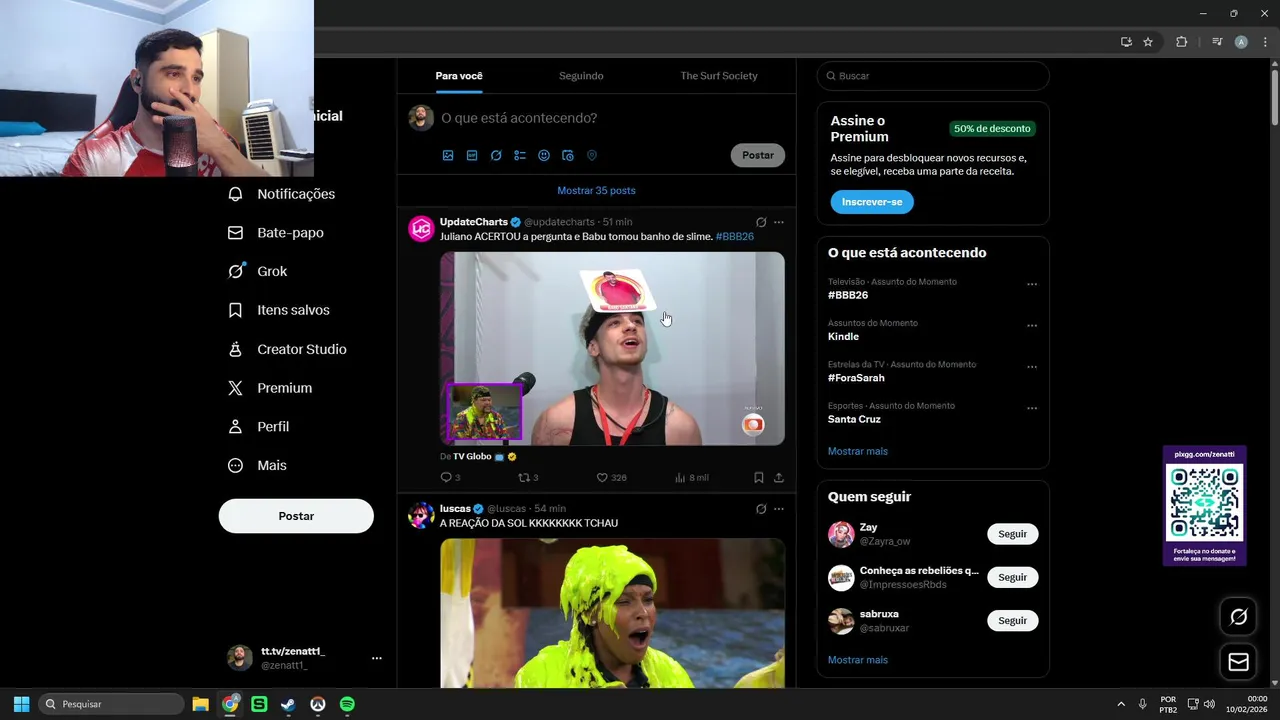The height and width of the screenshot is (720, 1280).
Task: Share the UpdateCharts post
Action: tap(779, 478)
